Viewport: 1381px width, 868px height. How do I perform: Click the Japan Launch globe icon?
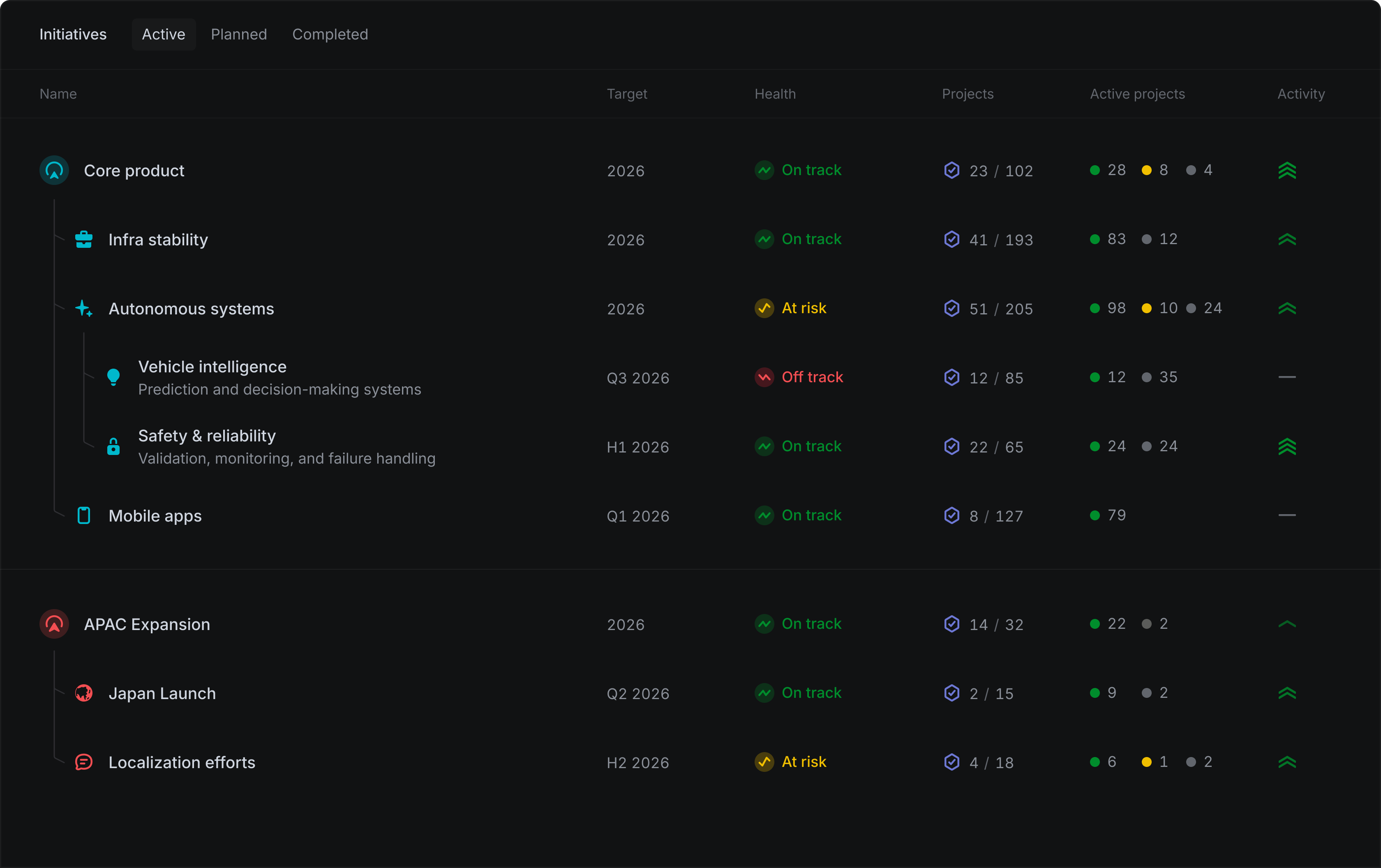[x=84, y=693]
